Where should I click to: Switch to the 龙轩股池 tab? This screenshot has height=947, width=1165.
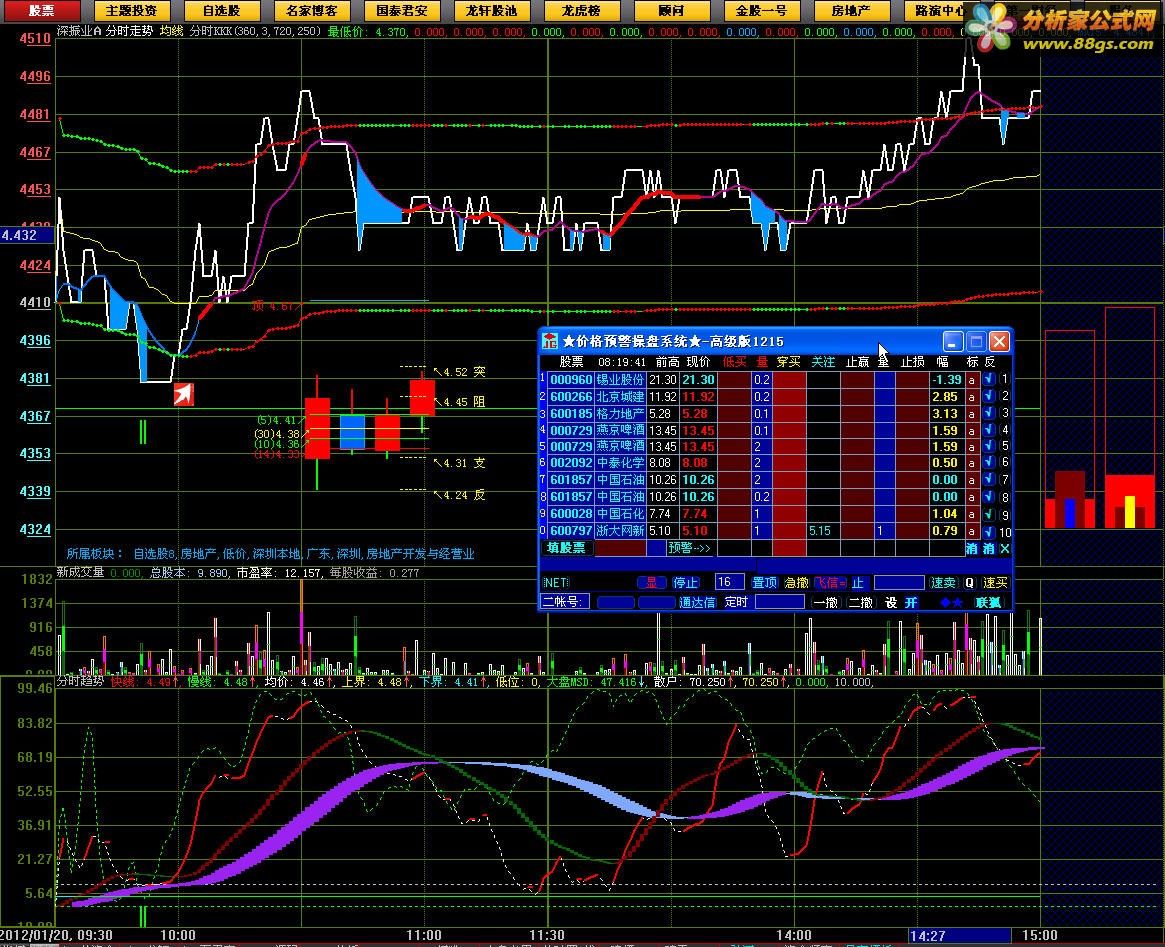pyautogui.click(x=491, y=10)
